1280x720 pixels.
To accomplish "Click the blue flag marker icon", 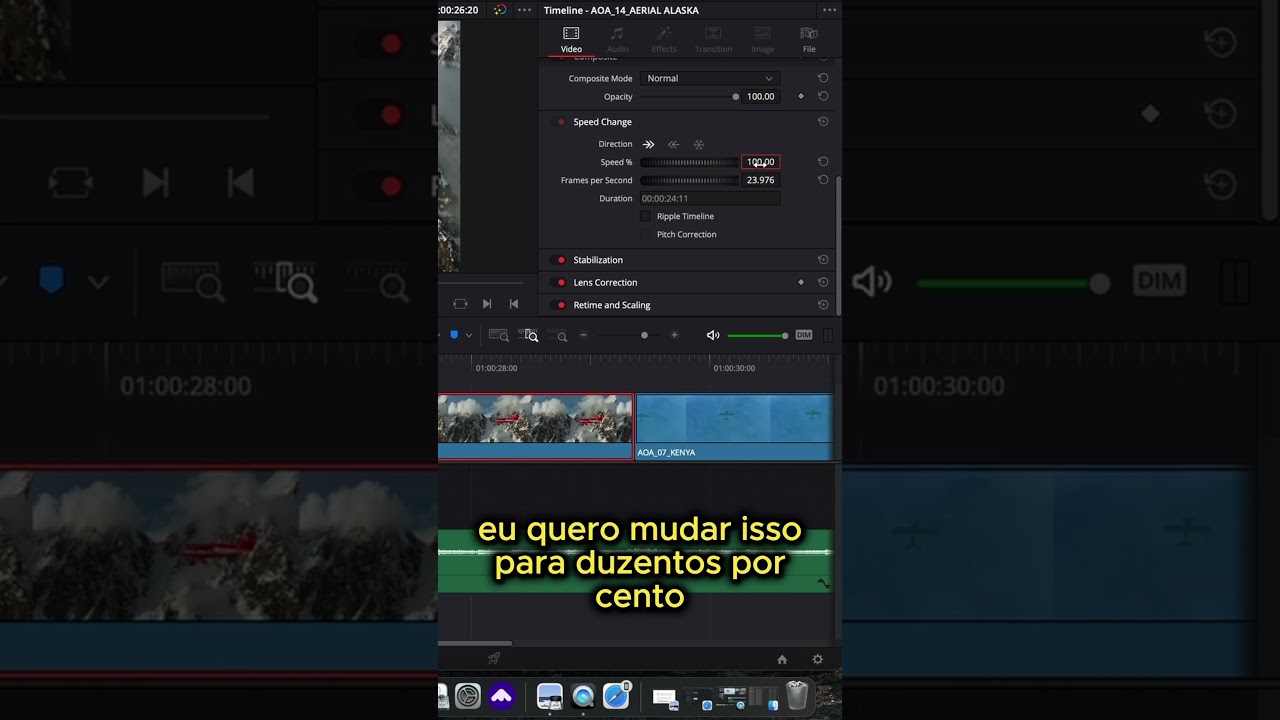I will pos(454,335).
